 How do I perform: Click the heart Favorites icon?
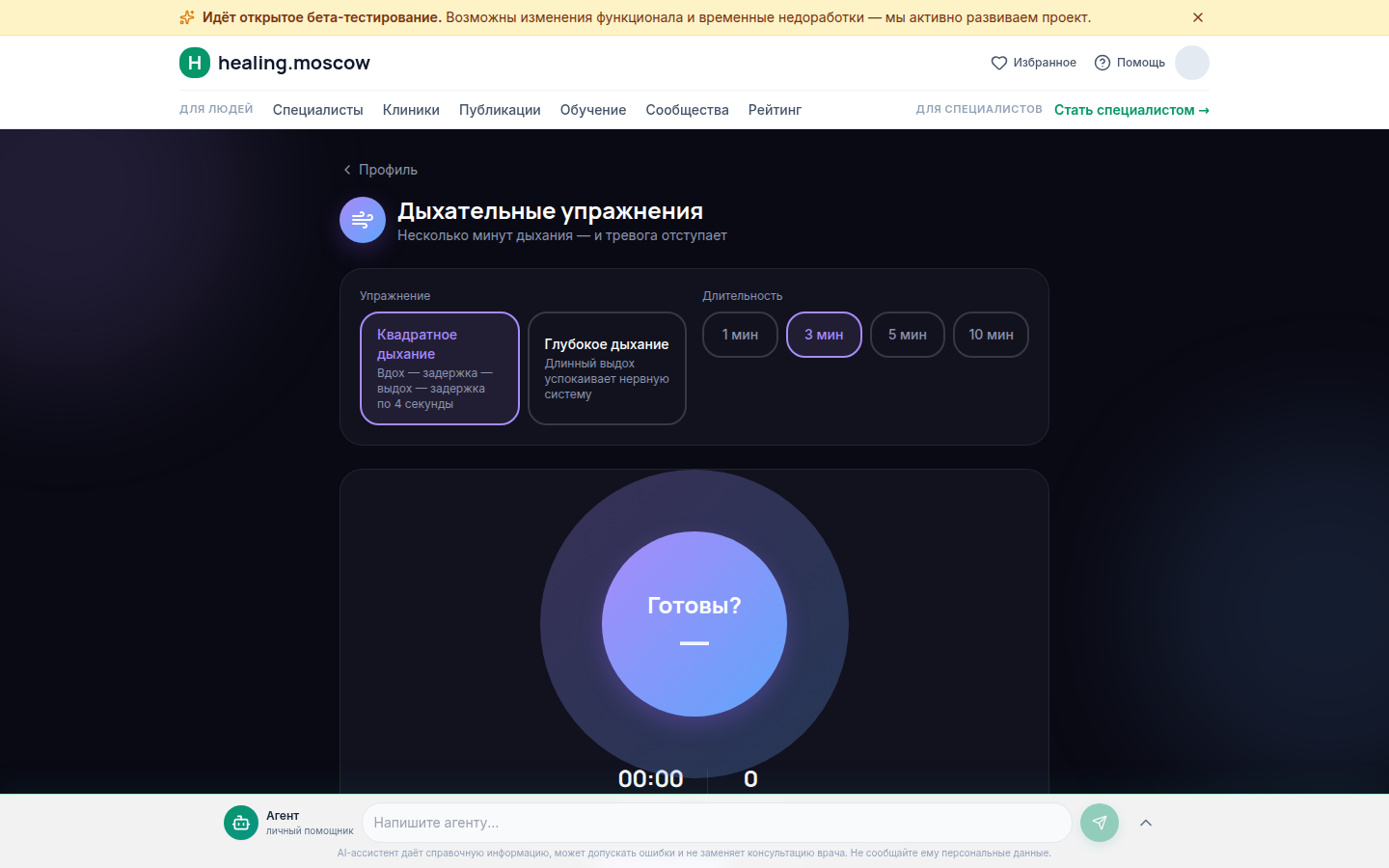(x=999, y=63)
